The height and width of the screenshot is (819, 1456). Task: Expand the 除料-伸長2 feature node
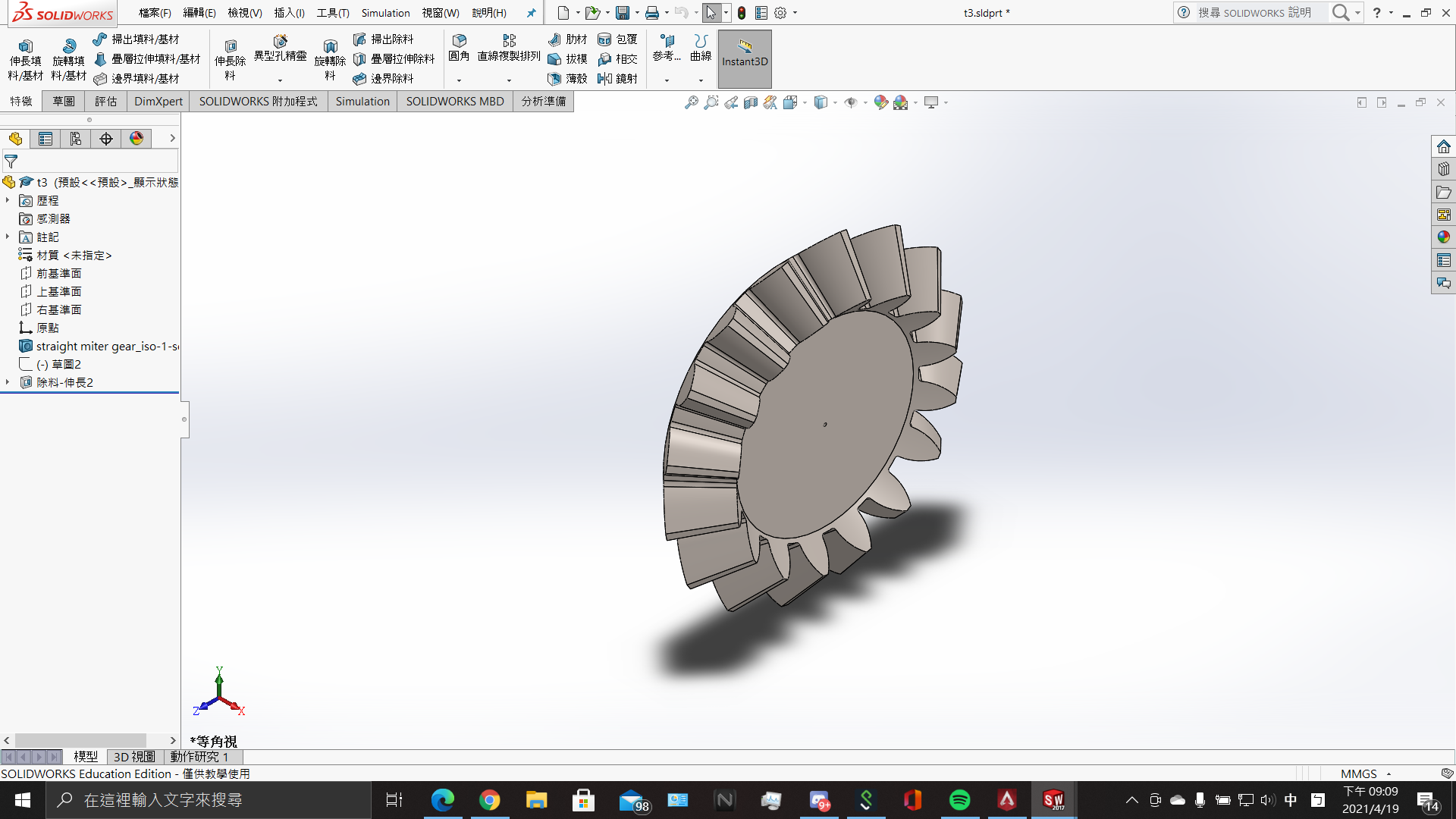(8, 382)
